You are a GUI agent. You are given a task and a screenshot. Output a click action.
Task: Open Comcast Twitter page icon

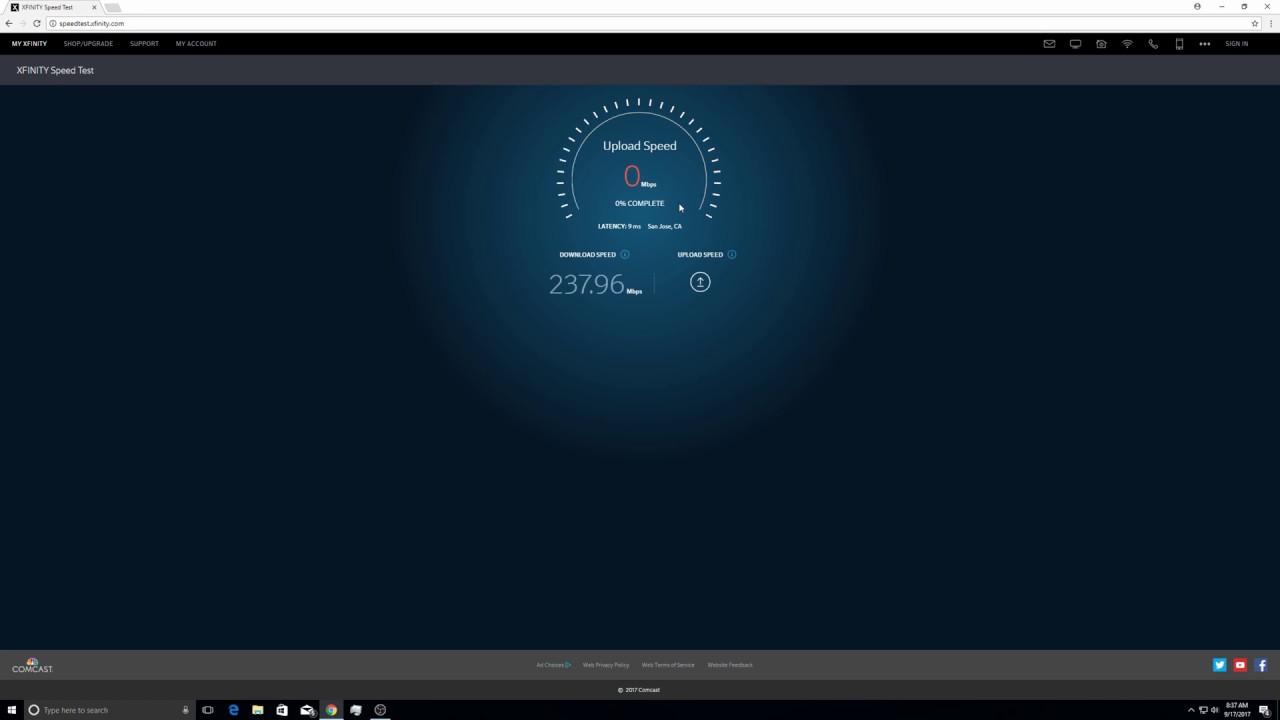point(1219,665)
